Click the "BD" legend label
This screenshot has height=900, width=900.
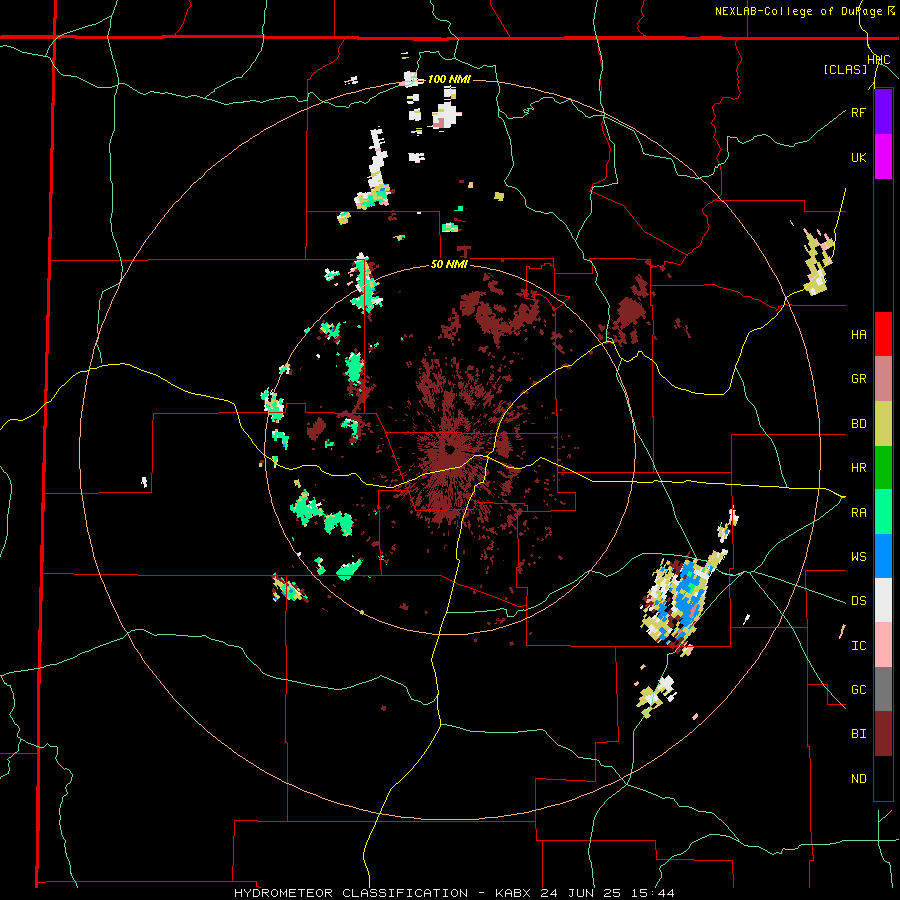858,424
